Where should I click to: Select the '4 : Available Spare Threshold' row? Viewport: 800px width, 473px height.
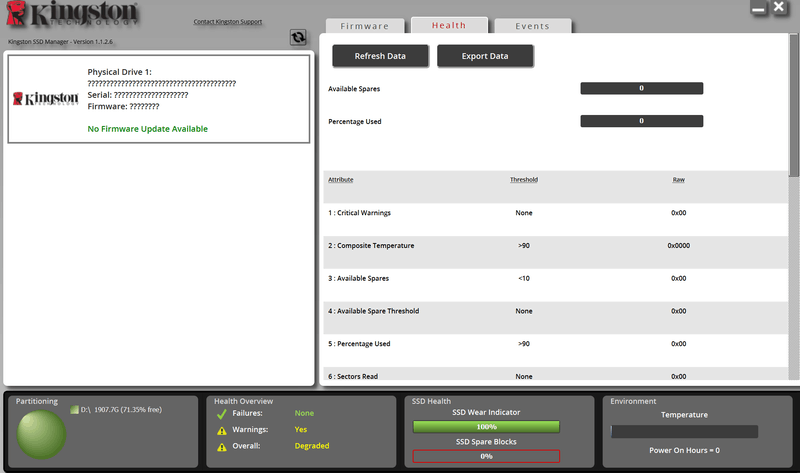click(x=556, y=317)
